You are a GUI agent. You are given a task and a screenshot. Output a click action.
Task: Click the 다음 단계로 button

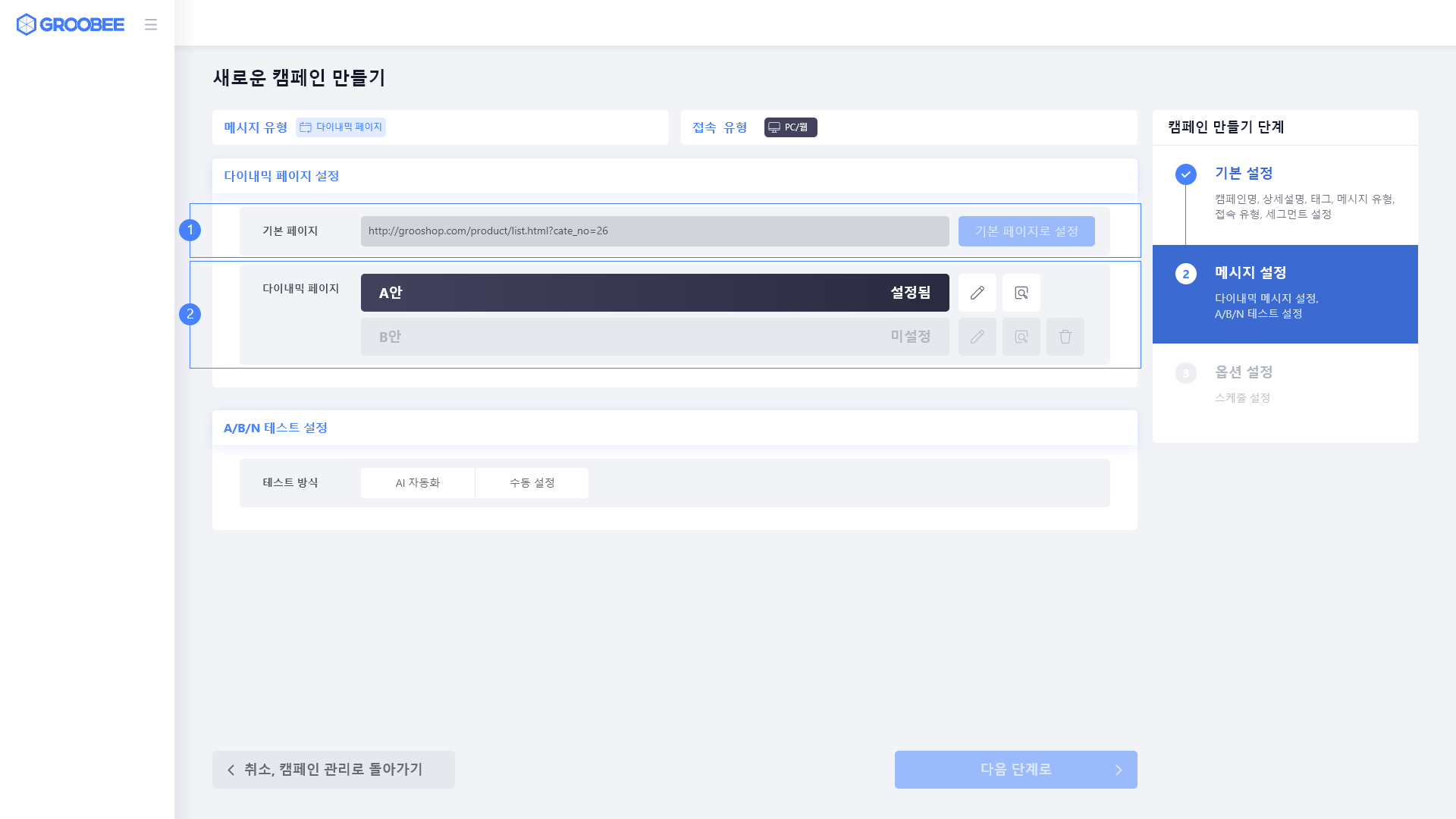[x=1015, y=770]
